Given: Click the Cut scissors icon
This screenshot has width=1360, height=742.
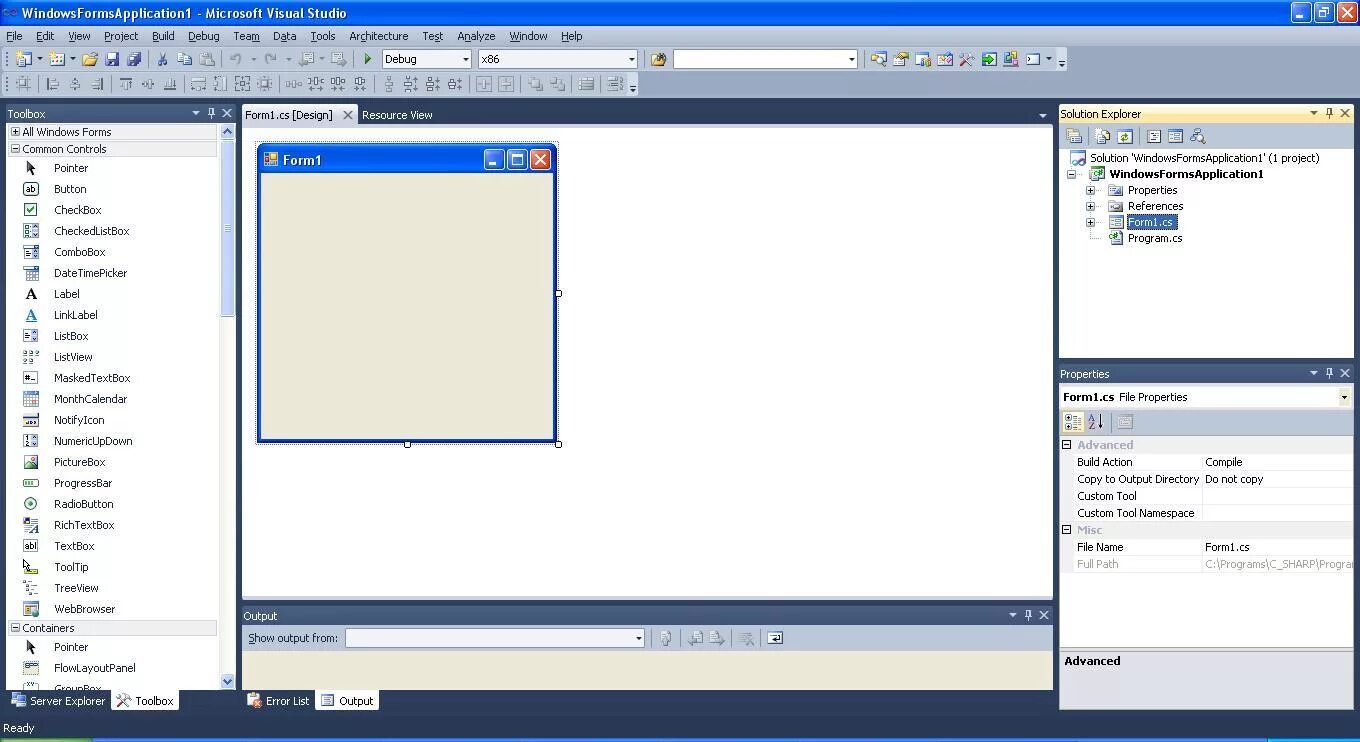Looking at the screenshot, I should 162,59.
